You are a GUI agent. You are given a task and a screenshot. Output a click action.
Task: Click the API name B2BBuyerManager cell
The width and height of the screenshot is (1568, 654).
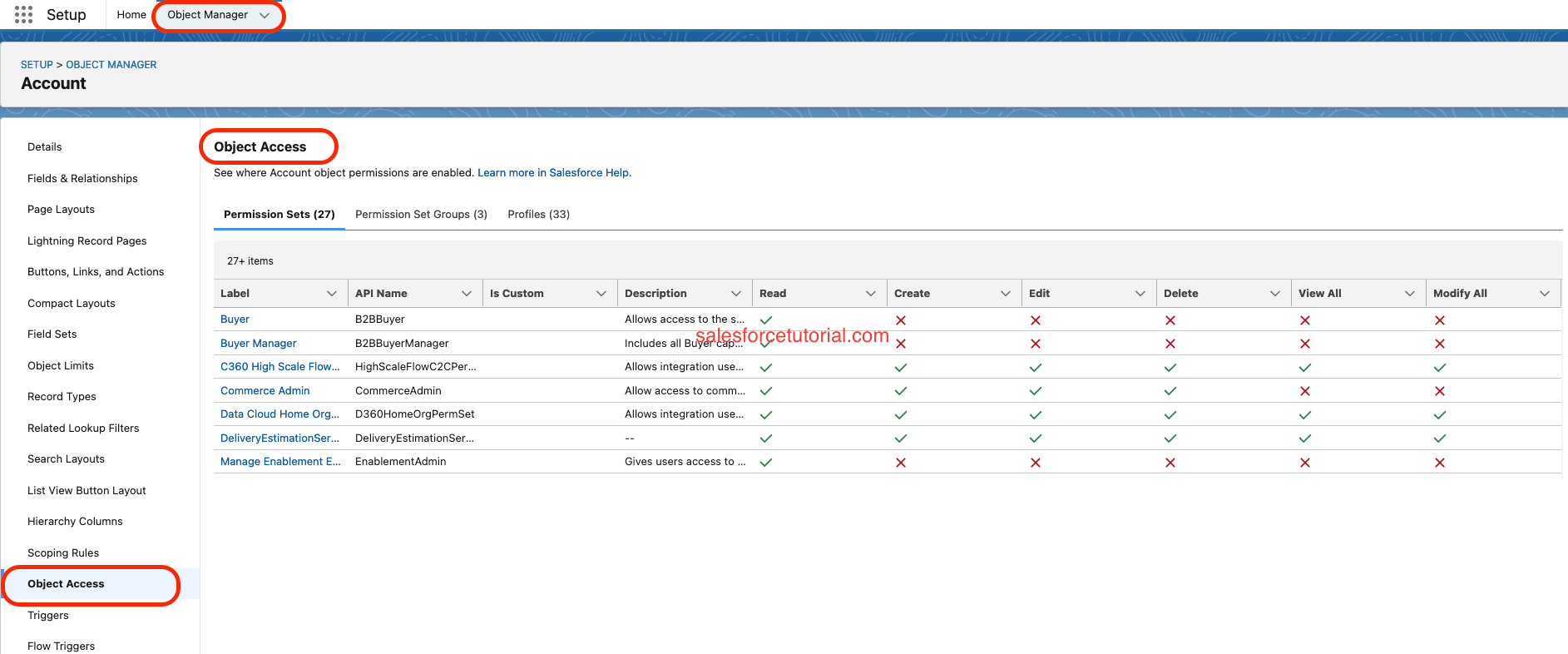tap(402, 344)
